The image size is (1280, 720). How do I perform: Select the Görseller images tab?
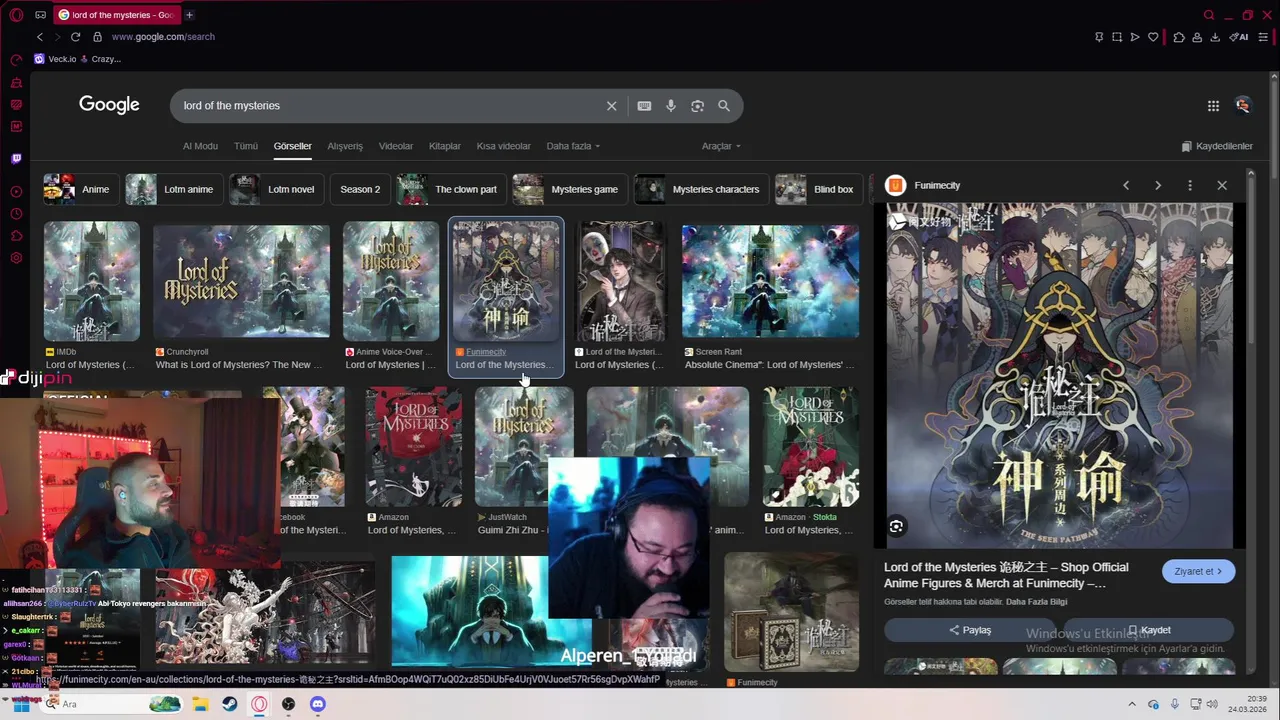293,146
